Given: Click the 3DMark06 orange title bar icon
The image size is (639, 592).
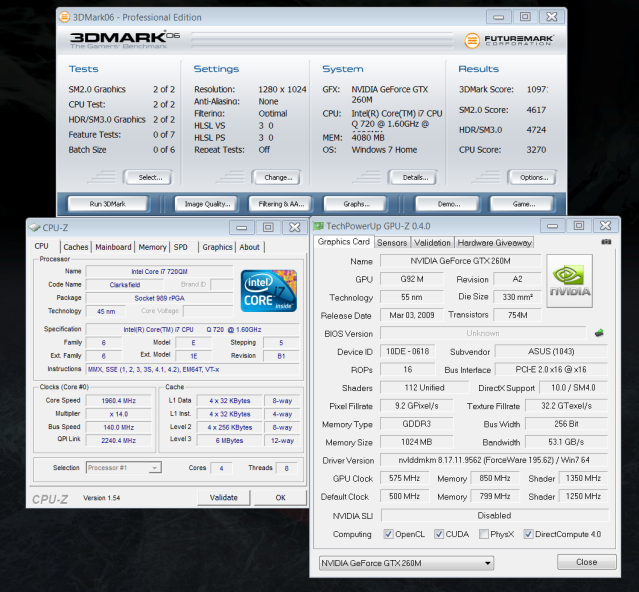Looking at the screenshot, I should pyautogui.click(x=64, y=17).
